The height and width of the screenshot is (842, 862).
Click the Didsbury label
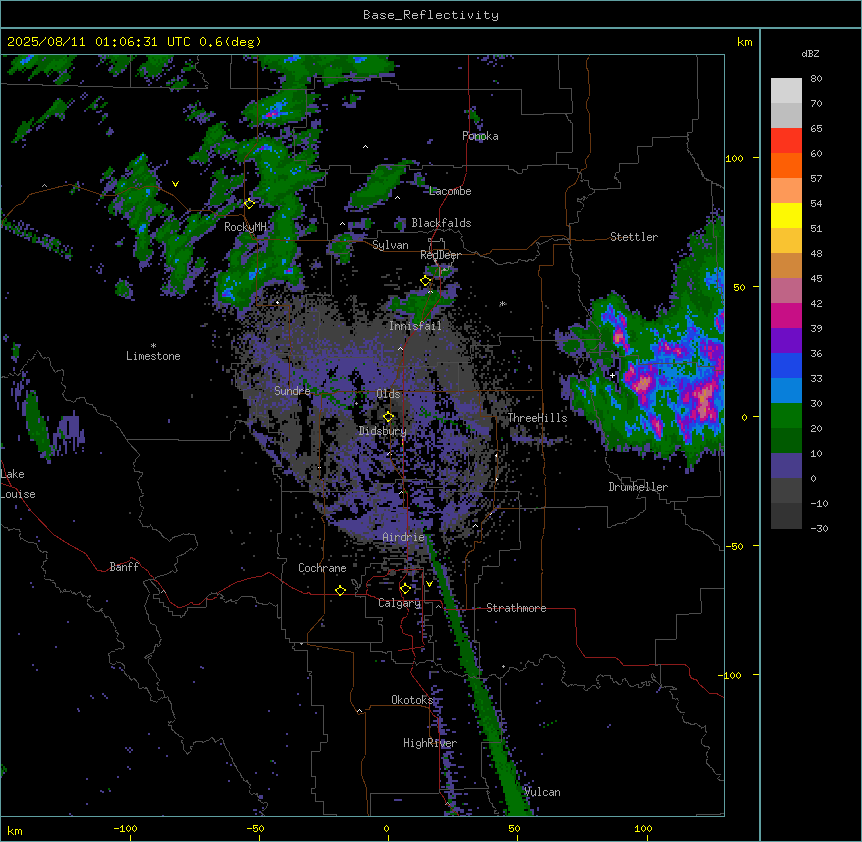(383, 431)
